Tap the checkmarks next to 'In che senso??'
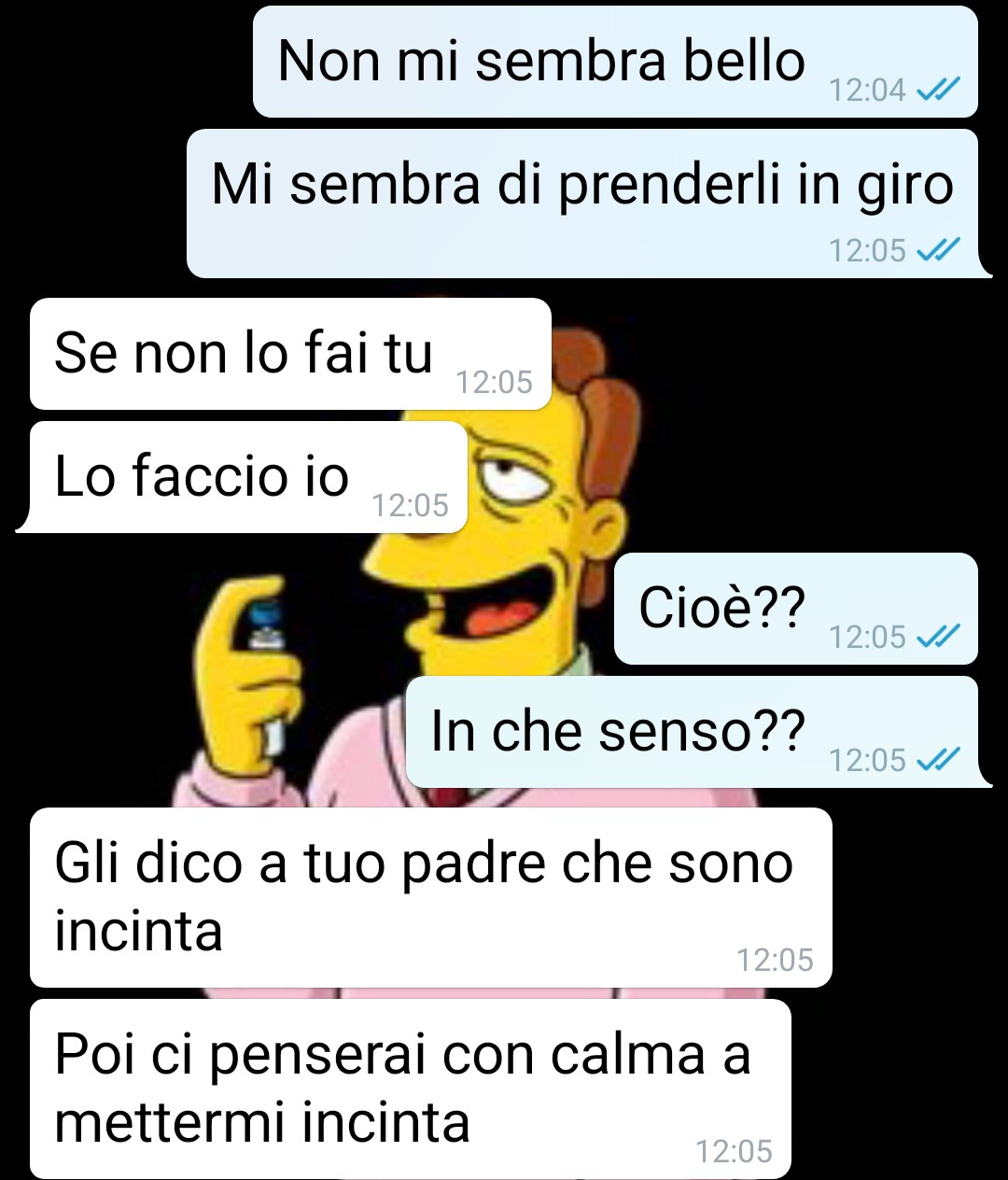This screenshot has width=1008, height=1180. (x=938, y=760)
